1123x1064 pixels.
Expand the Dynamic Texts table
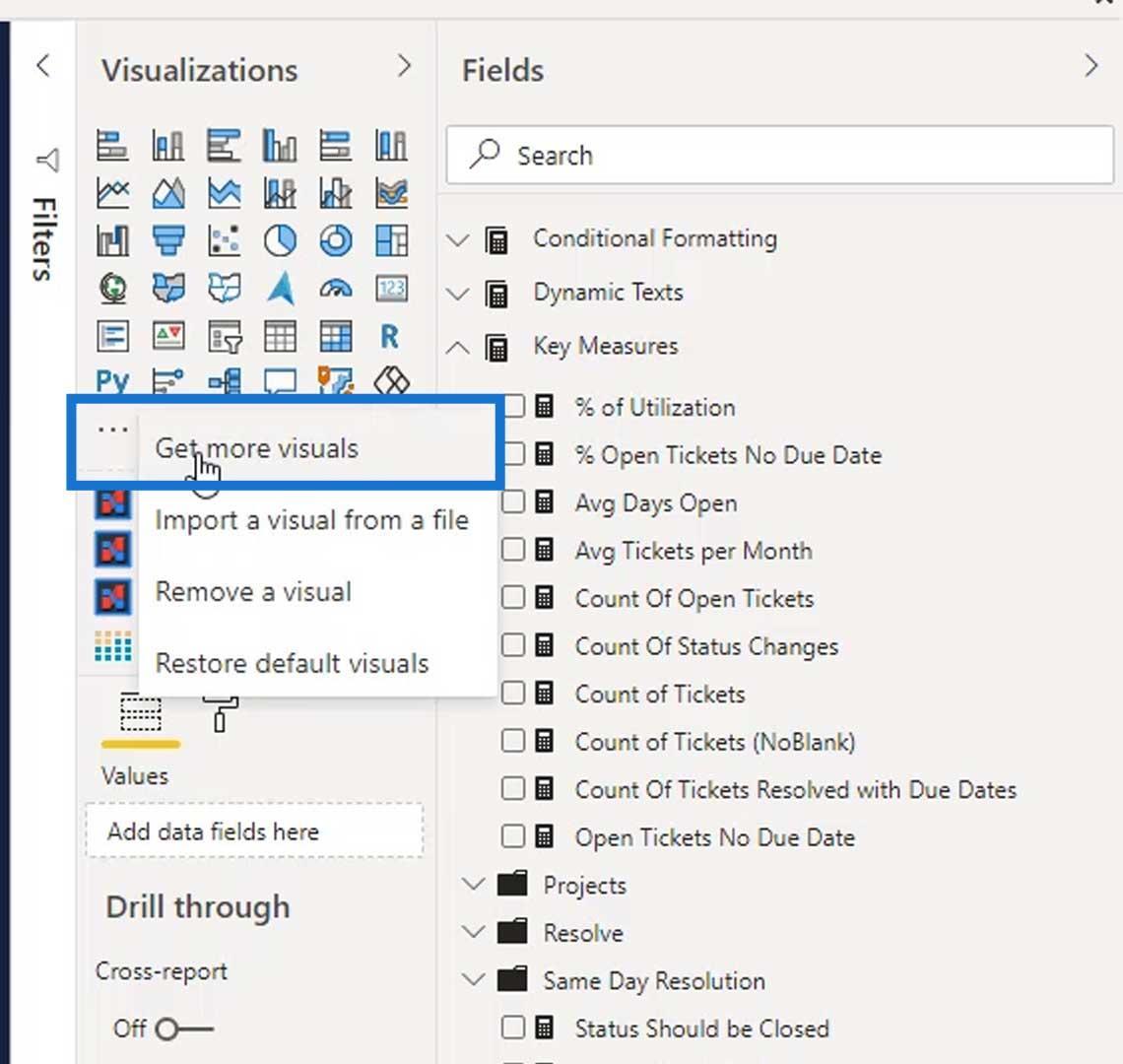[458, 293]
